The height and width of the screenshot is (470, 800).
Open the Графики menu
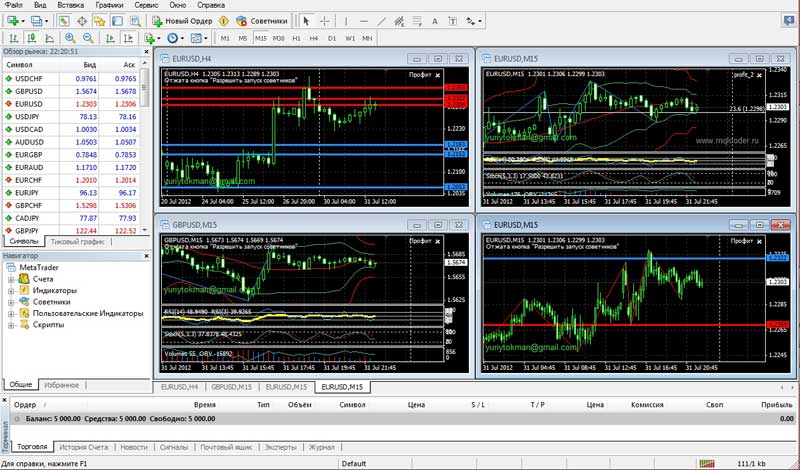(x=109, y=5)
